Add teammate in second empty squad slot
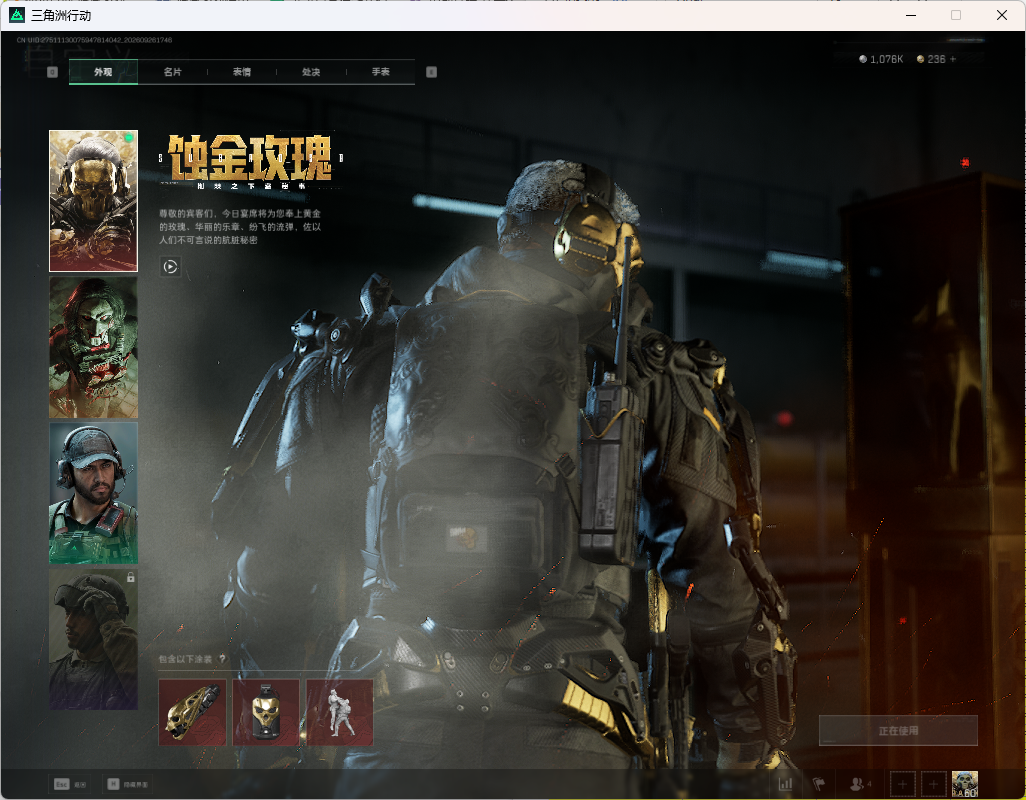Image resolution: width=1026 pixels, height=800 pixels. pos(934,784)
